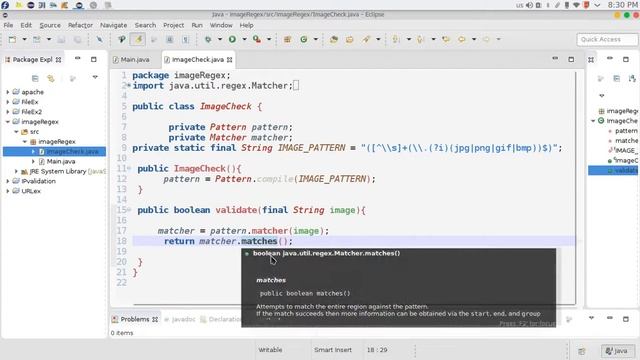Open the Source menu
This screenshot has width=640, height=360.
tap(50, 25)
